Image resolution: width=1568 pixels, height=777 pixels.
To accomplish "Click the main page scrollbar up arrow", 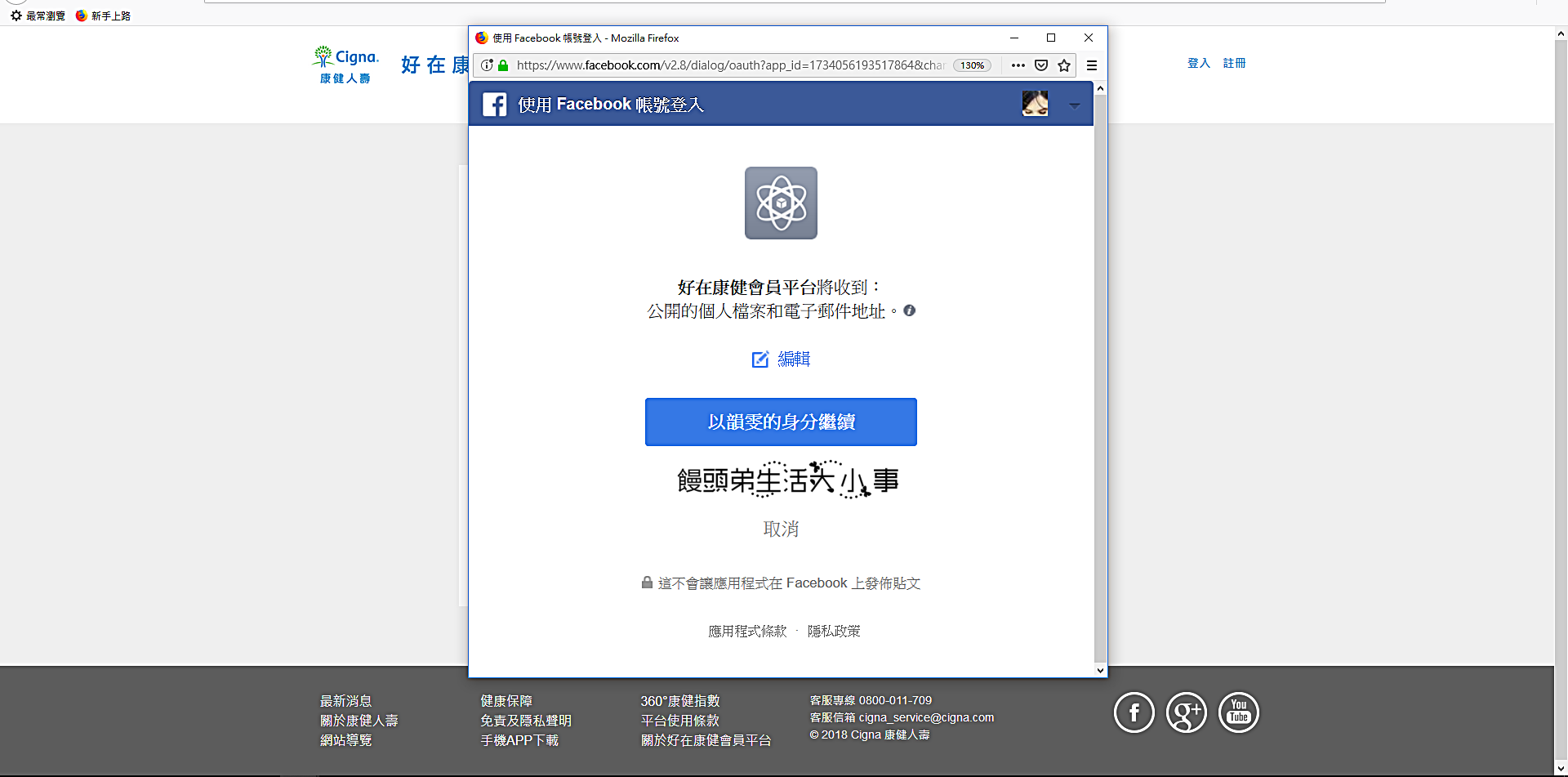I will click(x=1561, y=33).
